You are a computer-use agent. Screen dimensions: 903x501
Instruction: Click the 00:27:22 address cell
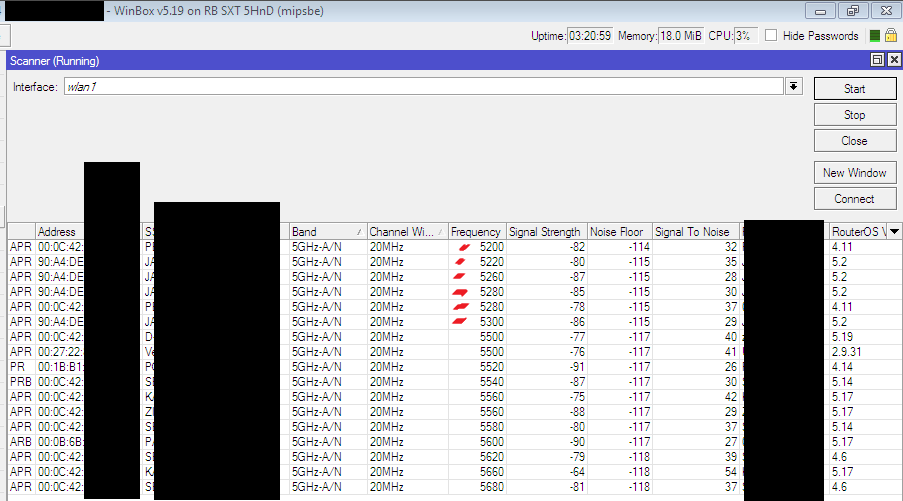tap(60, 352)
